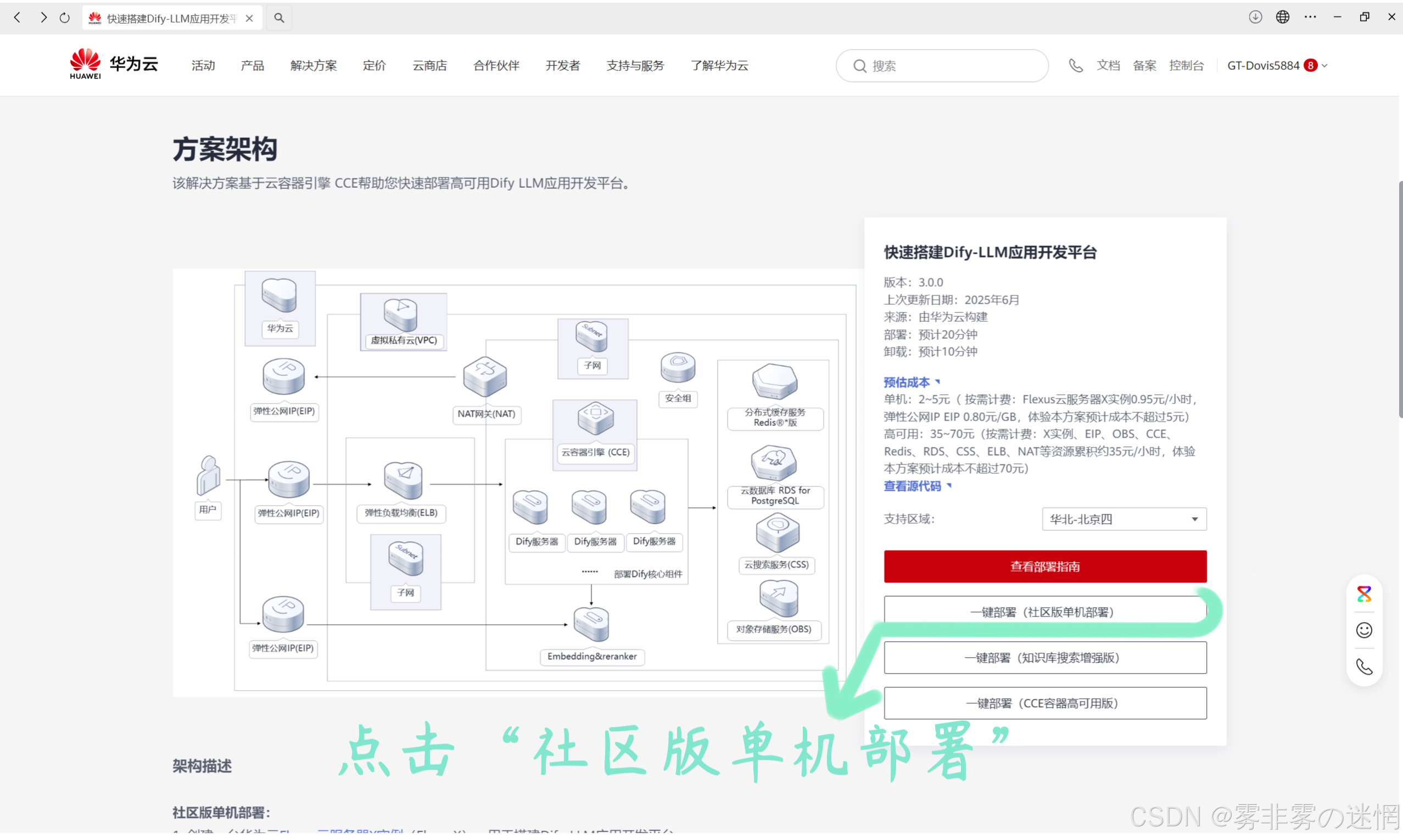This screenshot has height=840, width=1403.
Task: Click the globe icon in browser toolbar
Action: pos(1282,17)
